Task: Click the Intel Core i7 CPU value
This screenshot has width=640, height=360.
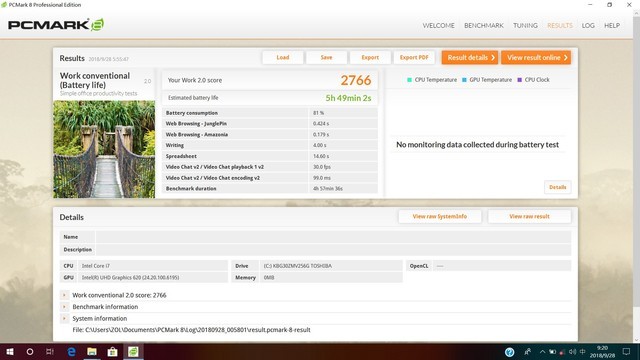Action: coord(96,266)
